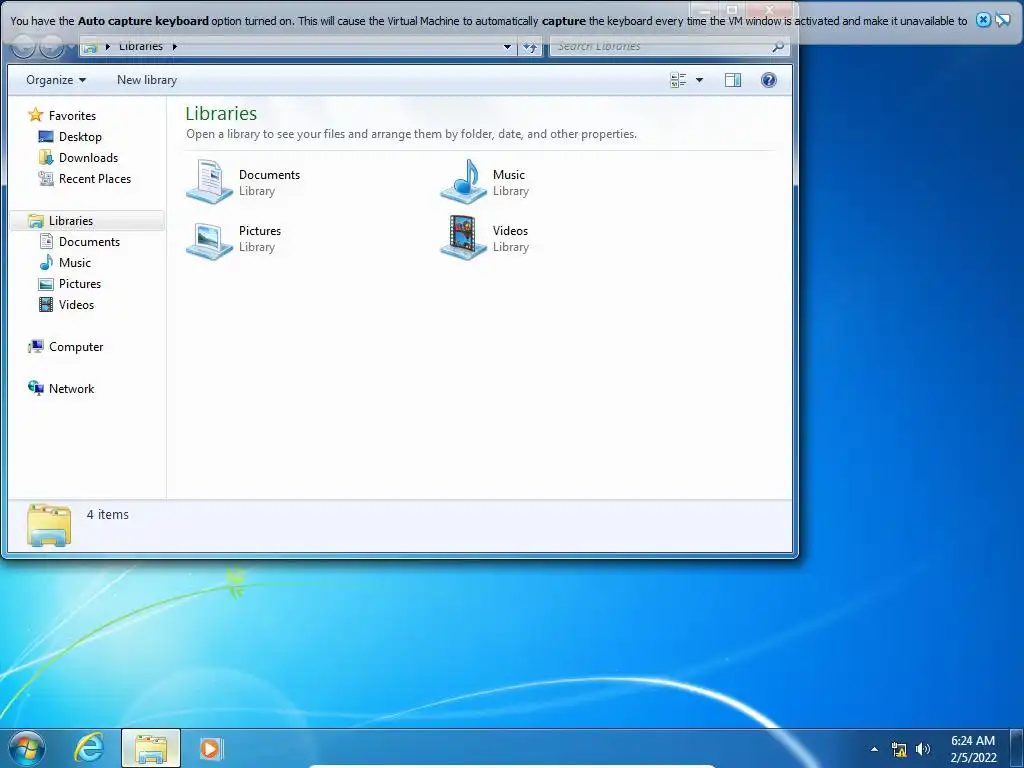1024x768 pixels.
Task: Select Network in navigation pane
Action: coord(71,389)
